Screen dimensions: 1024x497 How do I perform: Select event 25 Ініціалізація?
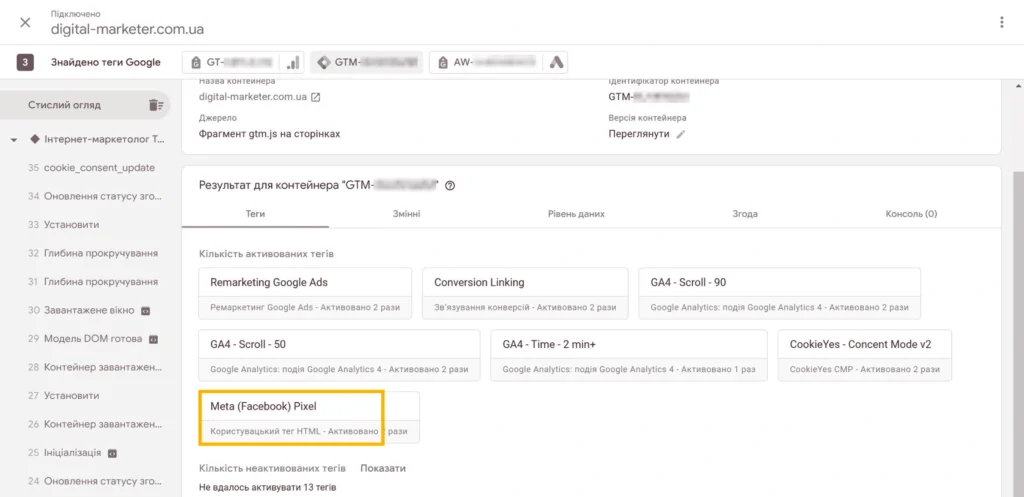65,453
